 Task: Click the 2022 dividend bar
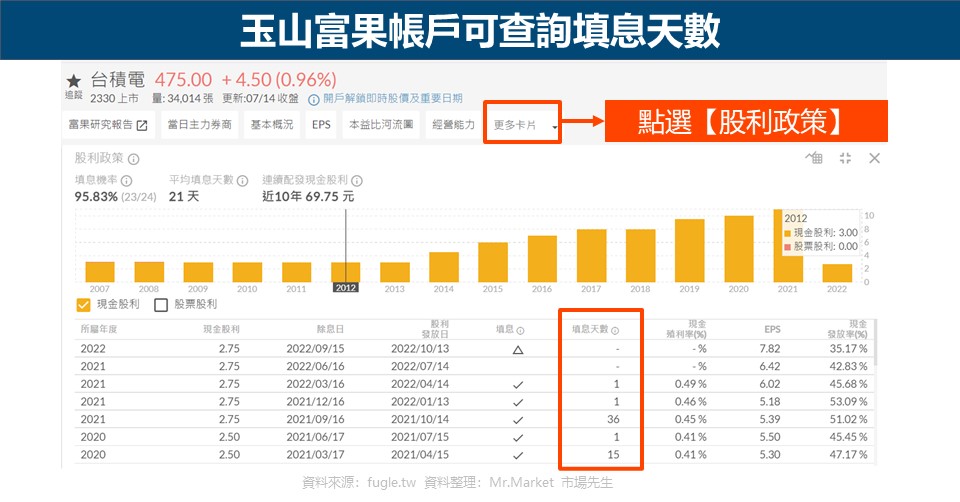837,273
